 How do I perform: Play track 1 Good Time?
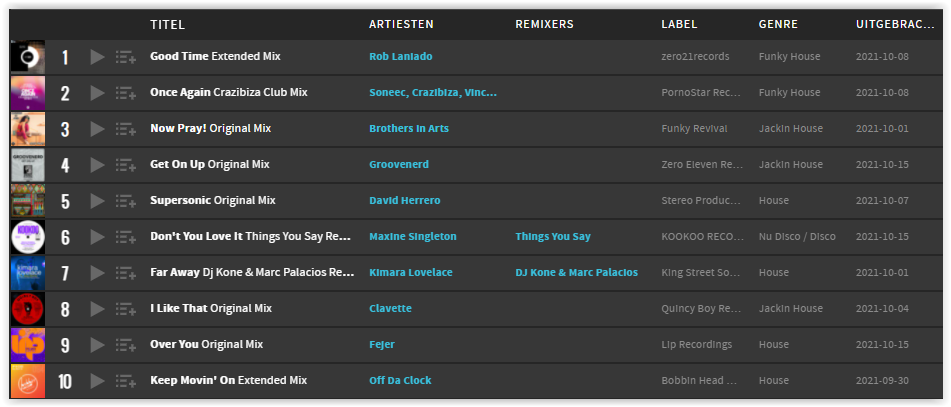point(97,57)
